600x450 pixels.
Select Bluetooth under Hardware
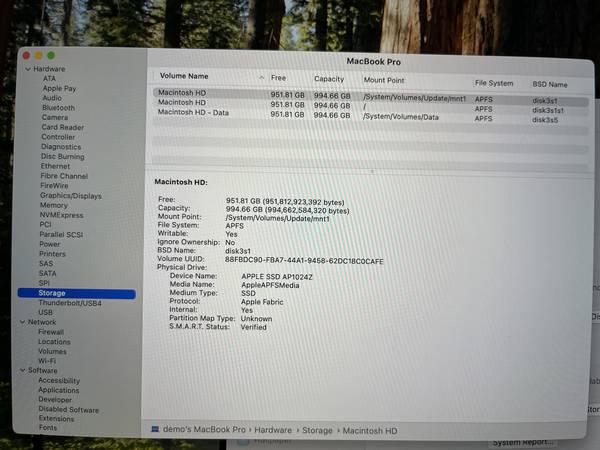[58, 107]
